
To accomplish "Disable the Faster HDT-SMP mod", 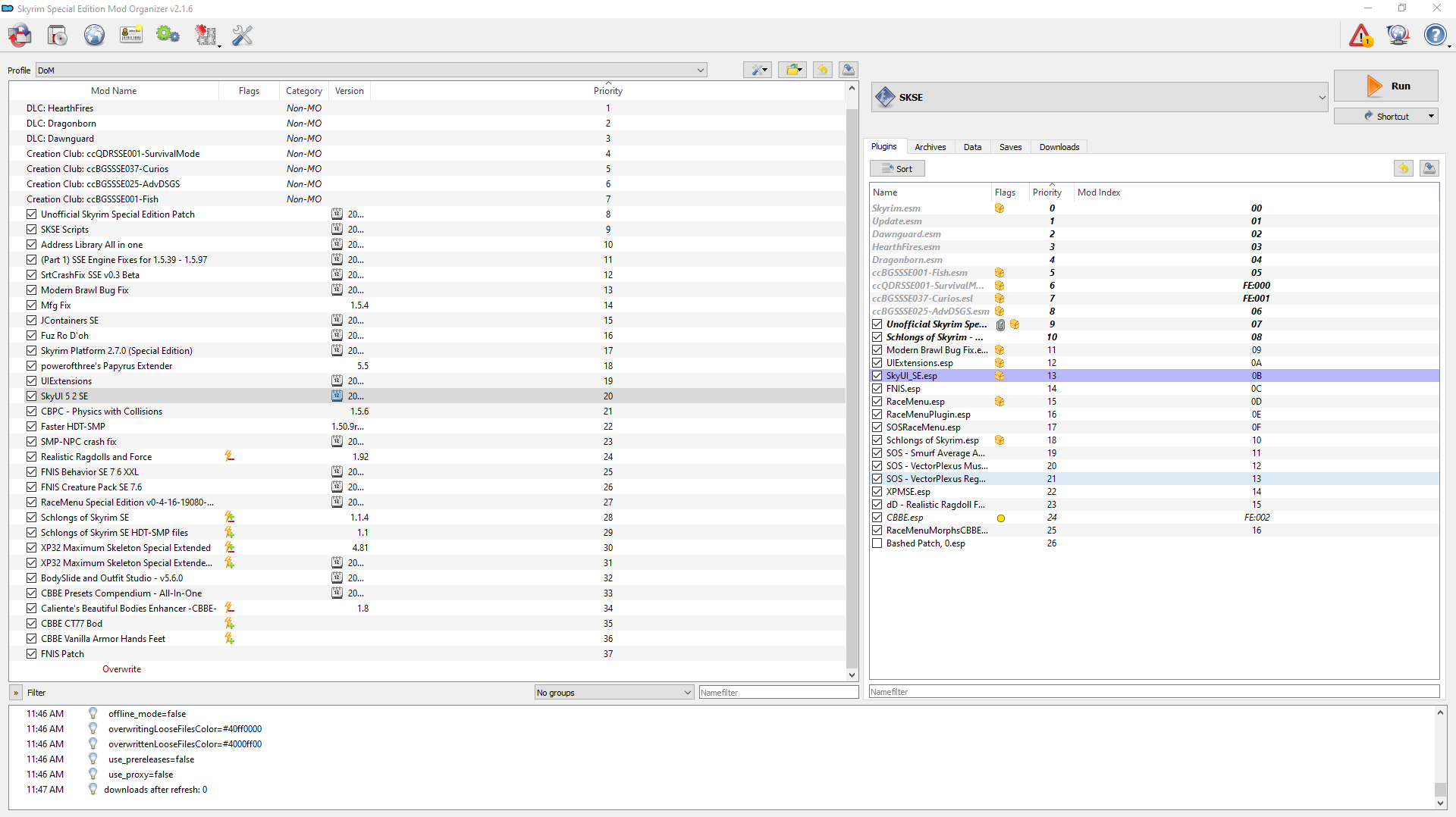I will click(x=31, y=426).
